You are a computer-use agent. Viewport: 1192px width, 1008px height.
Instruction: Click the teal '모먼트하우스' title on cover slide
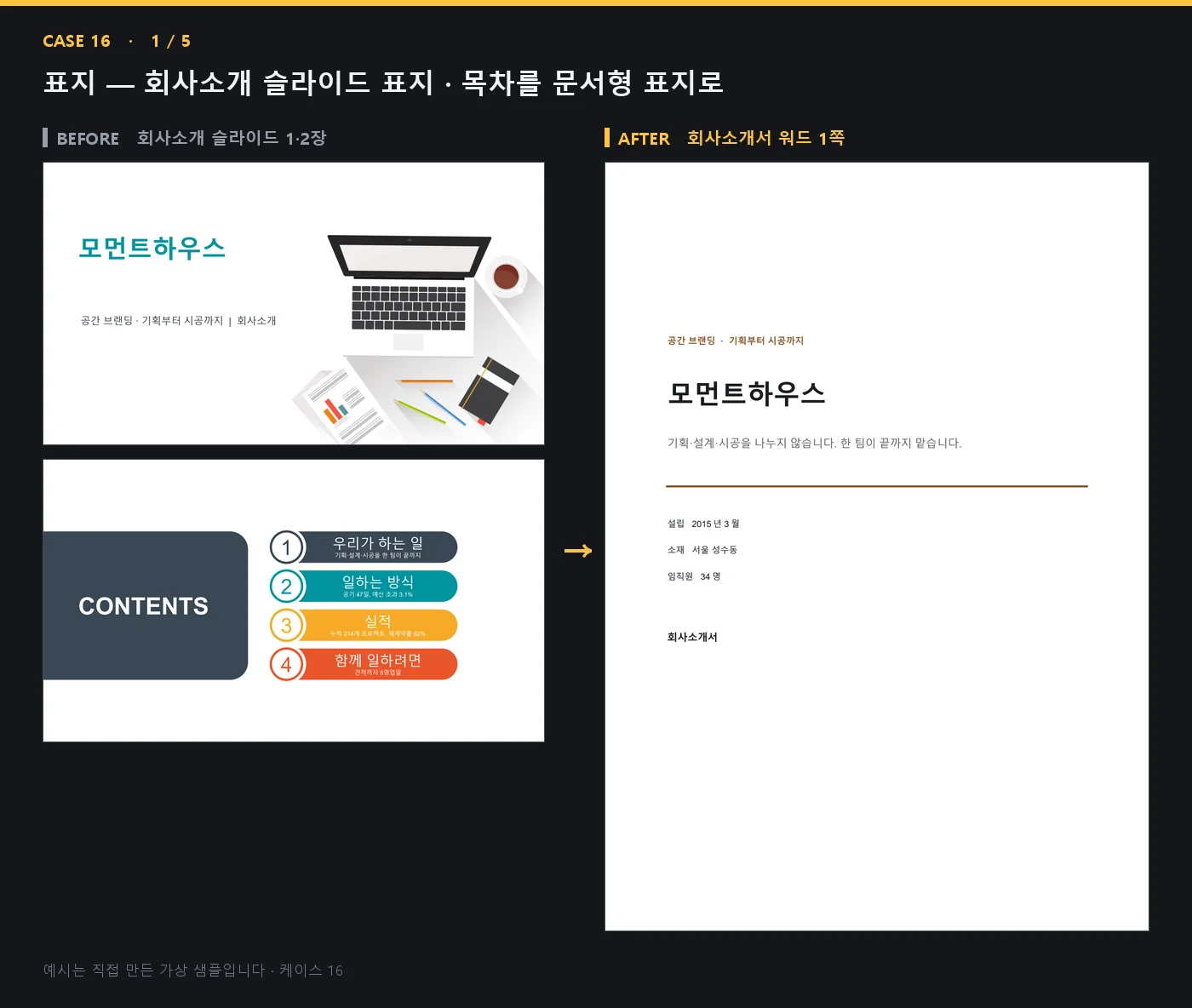click(152, 248)
